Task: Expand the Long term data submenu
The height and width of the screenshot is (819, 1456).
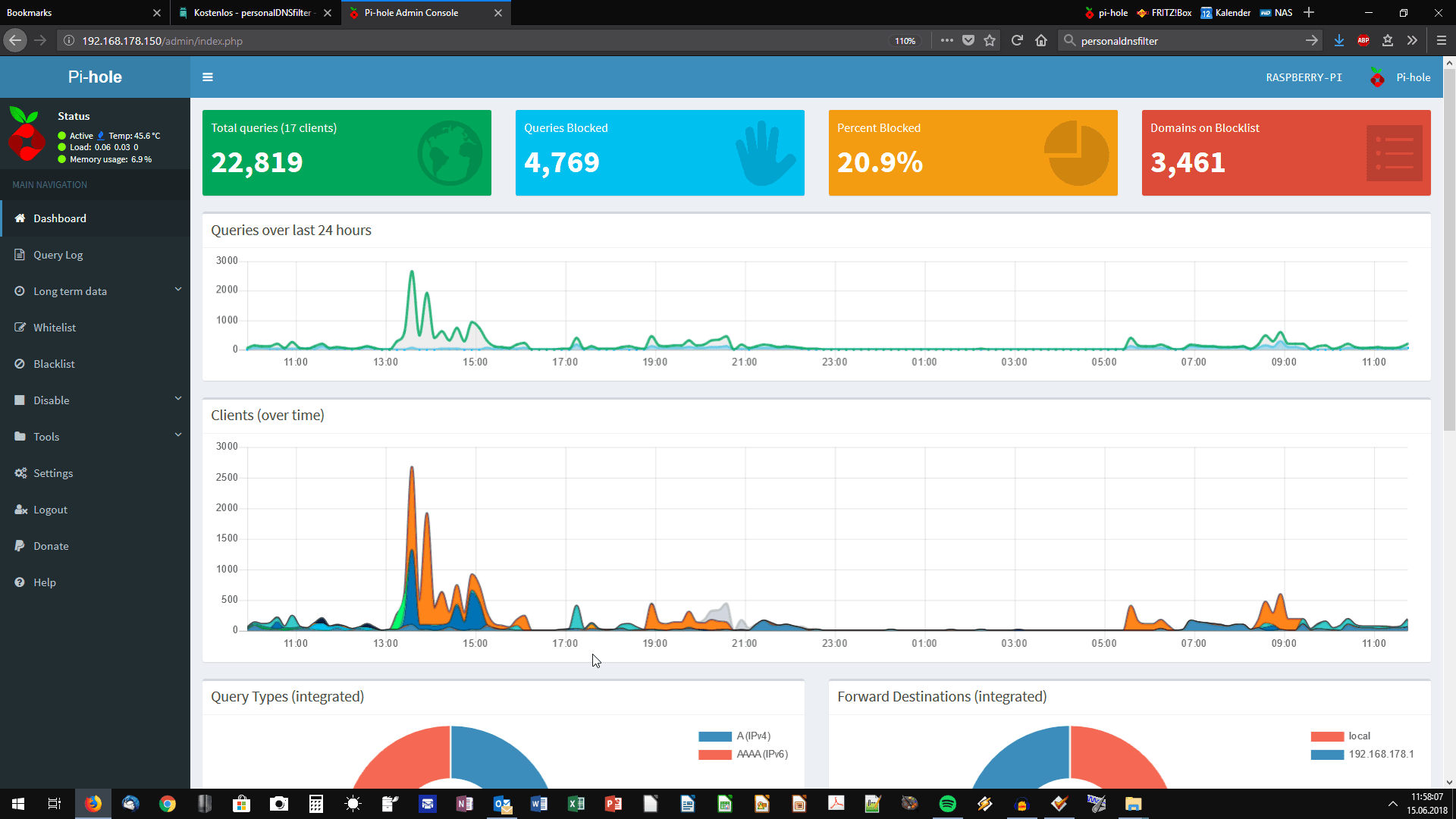Action: coord(178,290)
